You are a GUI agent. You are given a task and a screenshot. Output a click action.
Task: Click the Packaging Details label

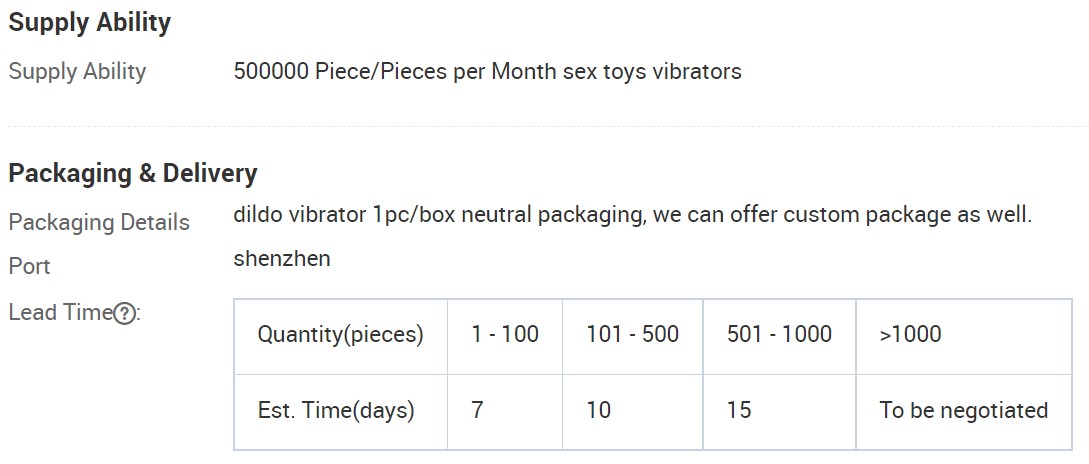pos(99,223)
